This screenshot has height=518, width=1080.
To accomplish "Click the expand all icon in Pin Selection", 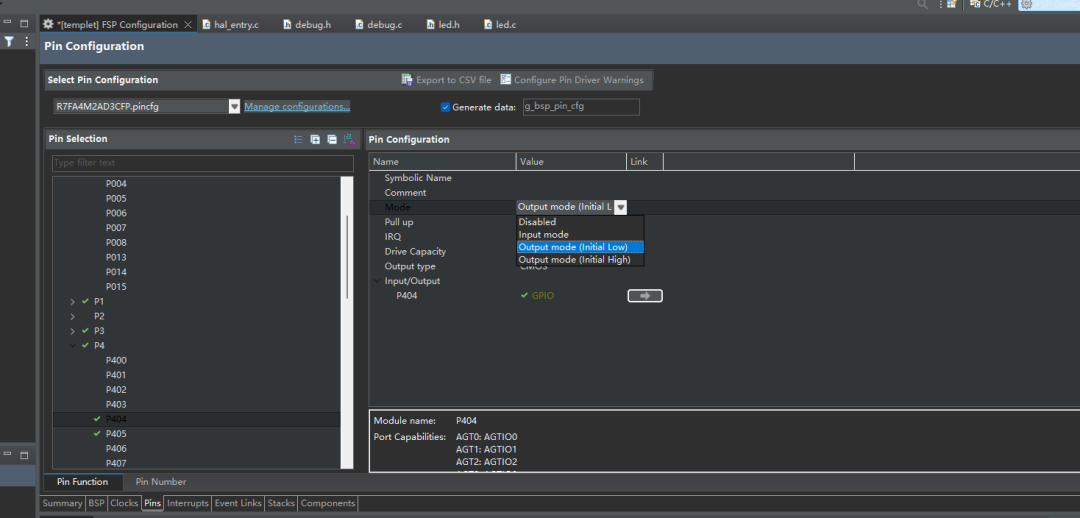I will [x=315, y=139].
